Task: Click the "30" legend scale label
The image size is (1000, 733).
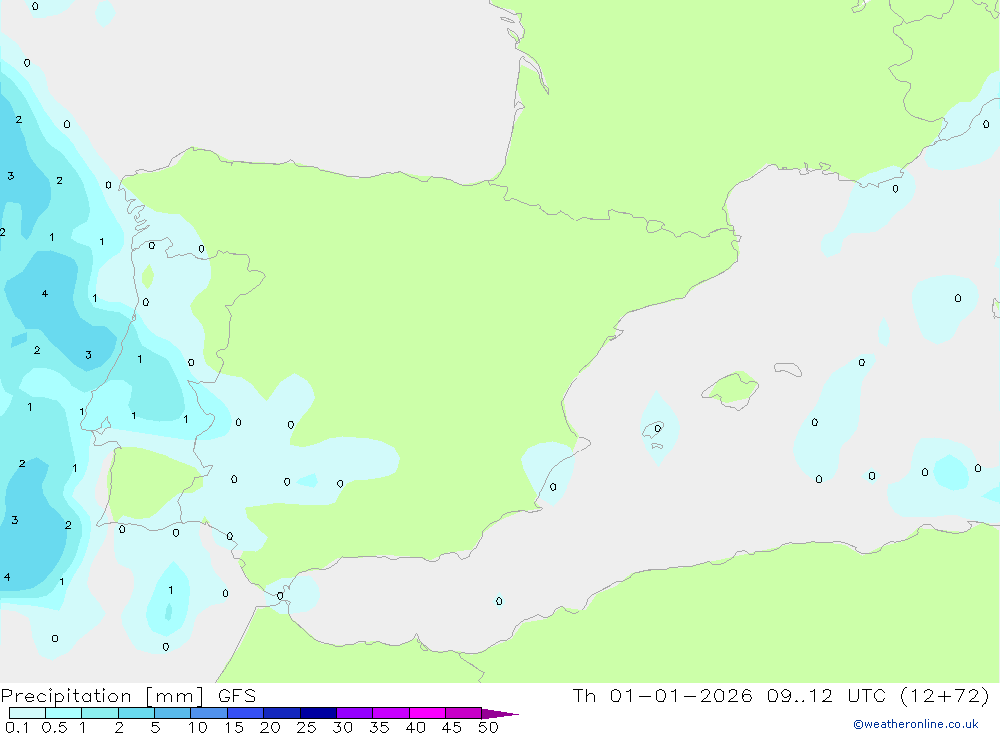Action: (342, 727)
